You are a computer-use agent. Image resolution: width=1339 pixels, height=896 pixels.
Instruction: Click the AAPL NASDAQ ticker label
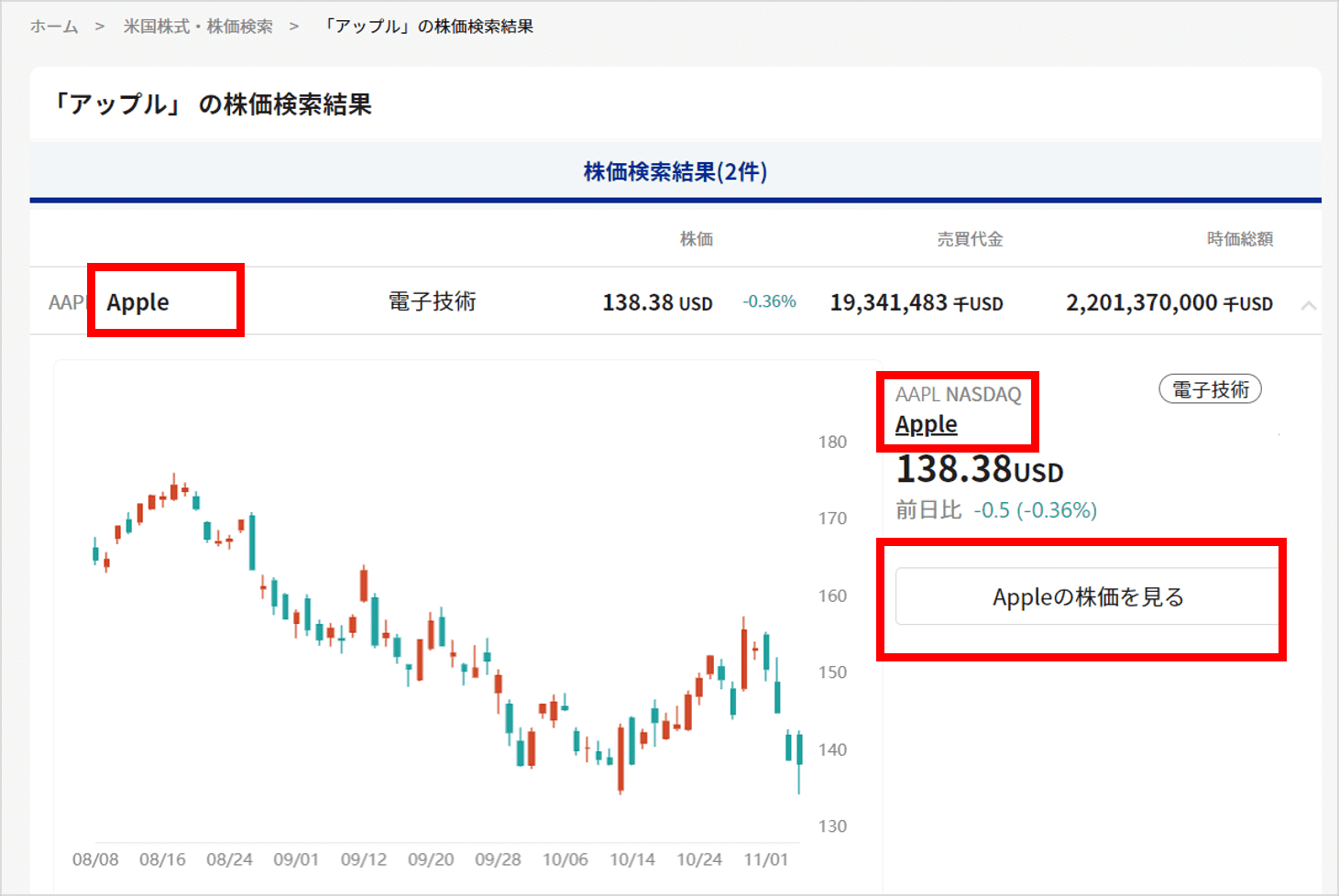pyautogui.click(x=958, y=394)
